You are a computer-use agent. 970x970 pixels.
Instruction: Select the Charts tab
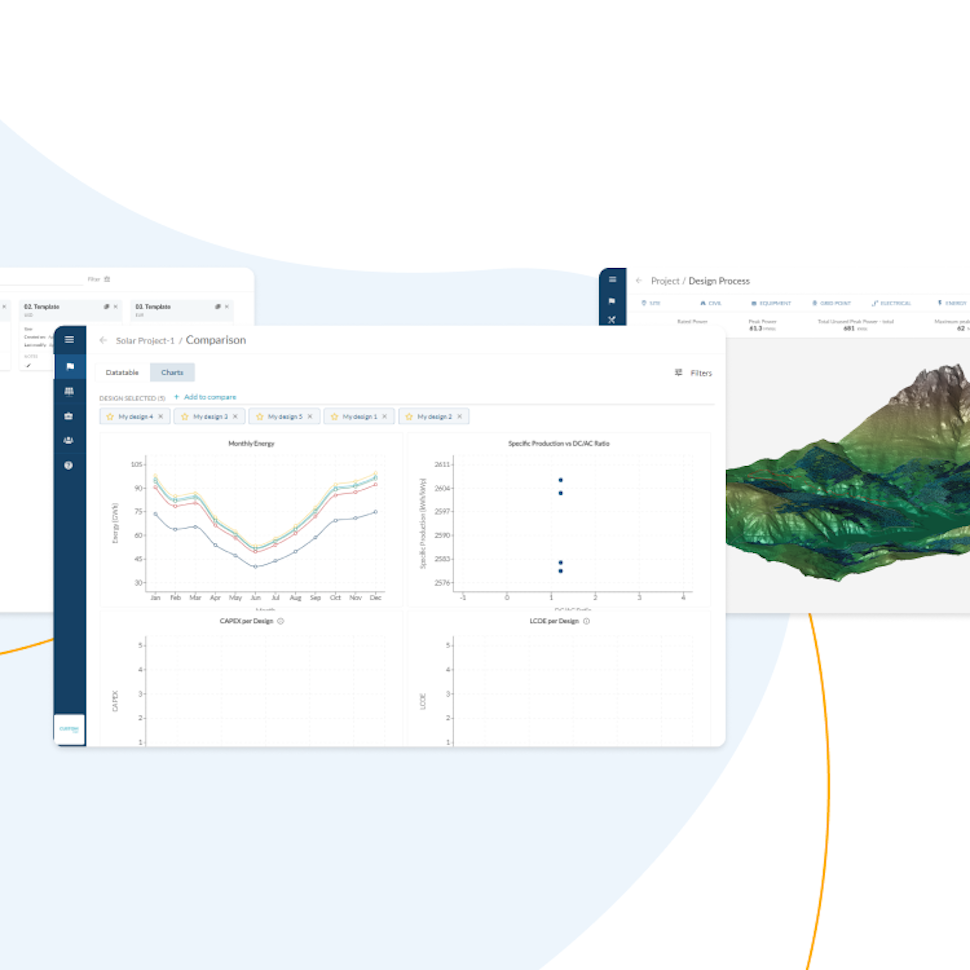coord(172,373)
